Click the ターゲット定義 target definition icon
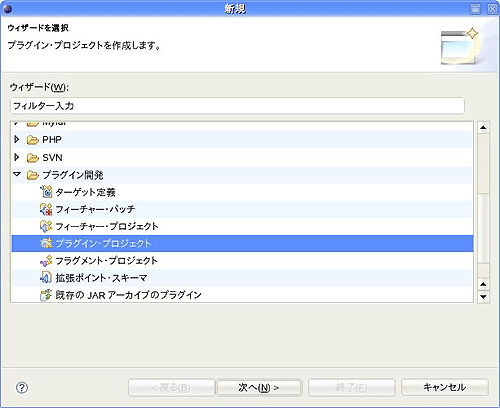500x408 pixels. click(x=46, y=192)
